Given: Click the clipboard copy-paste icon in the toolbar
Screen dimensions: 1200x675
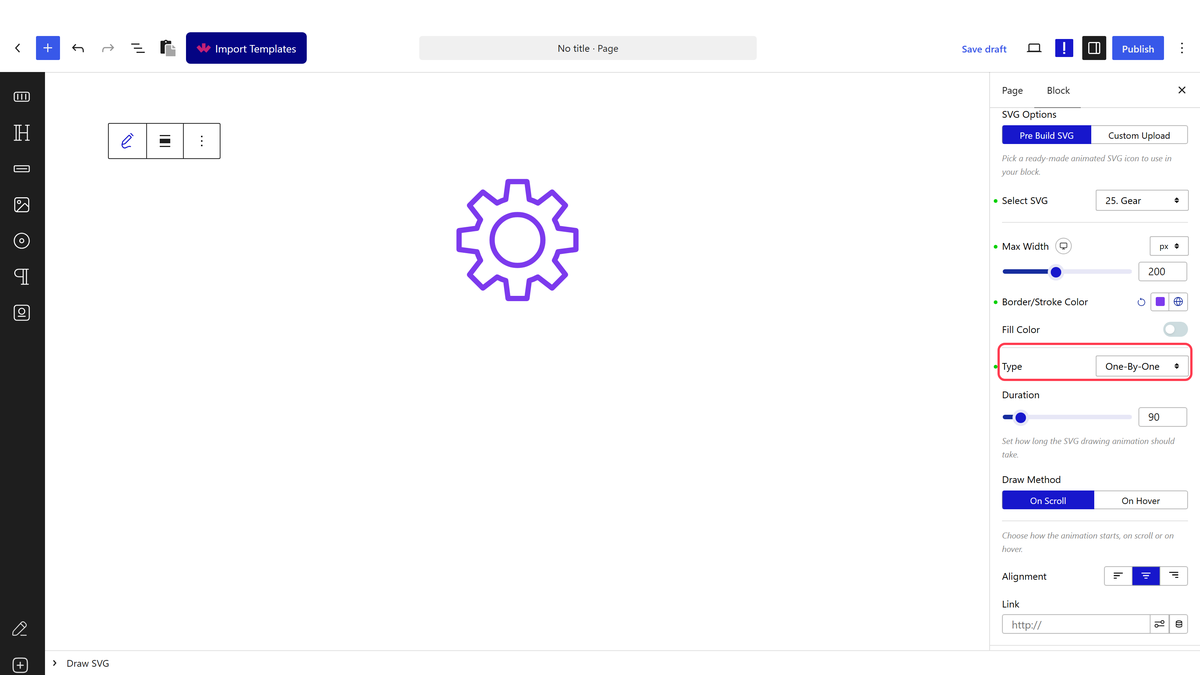Looking at the screenshot, I should (168, 48).
